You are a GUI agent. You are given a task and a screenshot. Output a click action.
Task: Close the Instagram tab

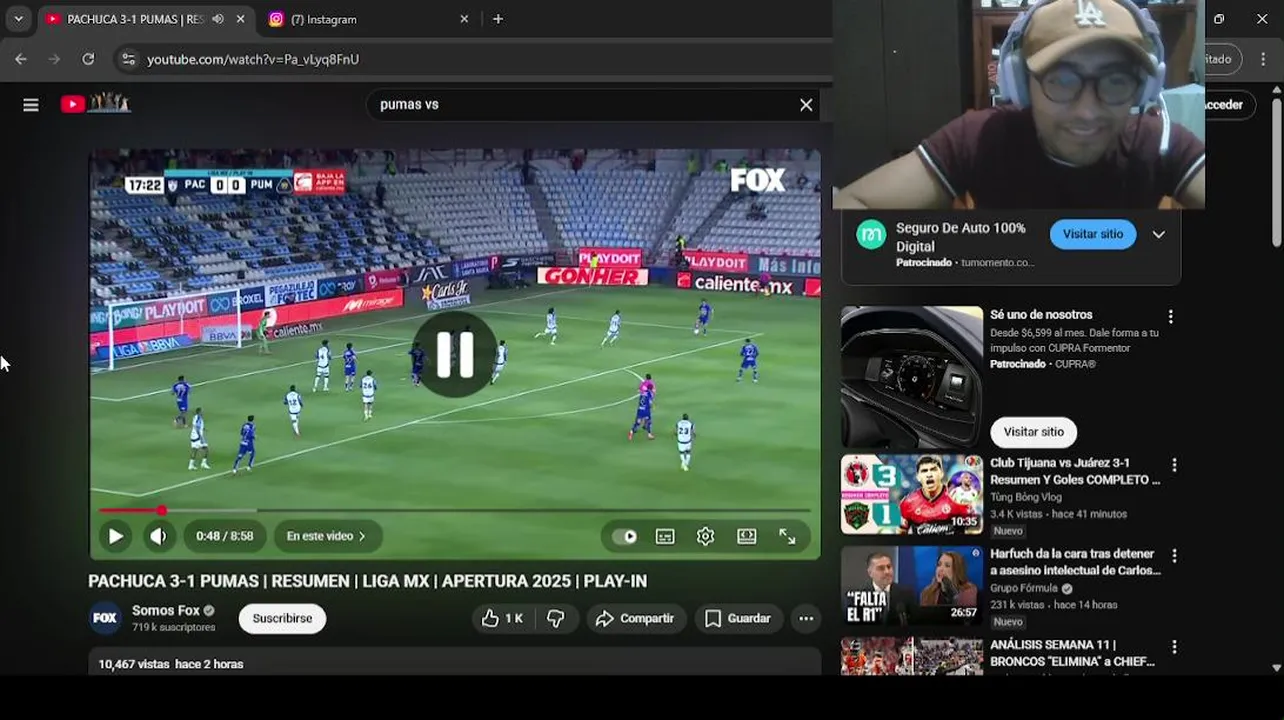pos(464,19)
